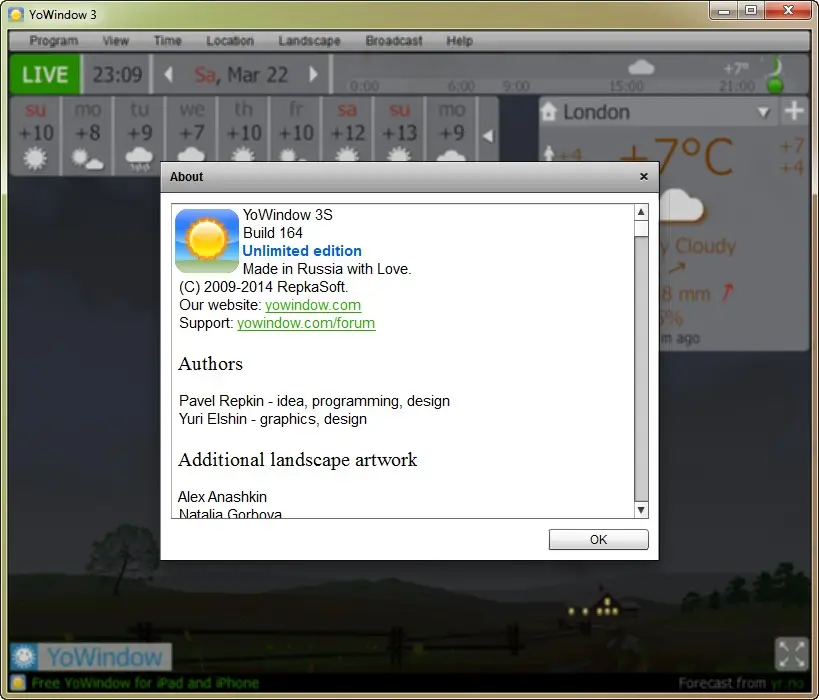Click the large cloud weather icon
819x700 pixels.
[x=682, y=206]
